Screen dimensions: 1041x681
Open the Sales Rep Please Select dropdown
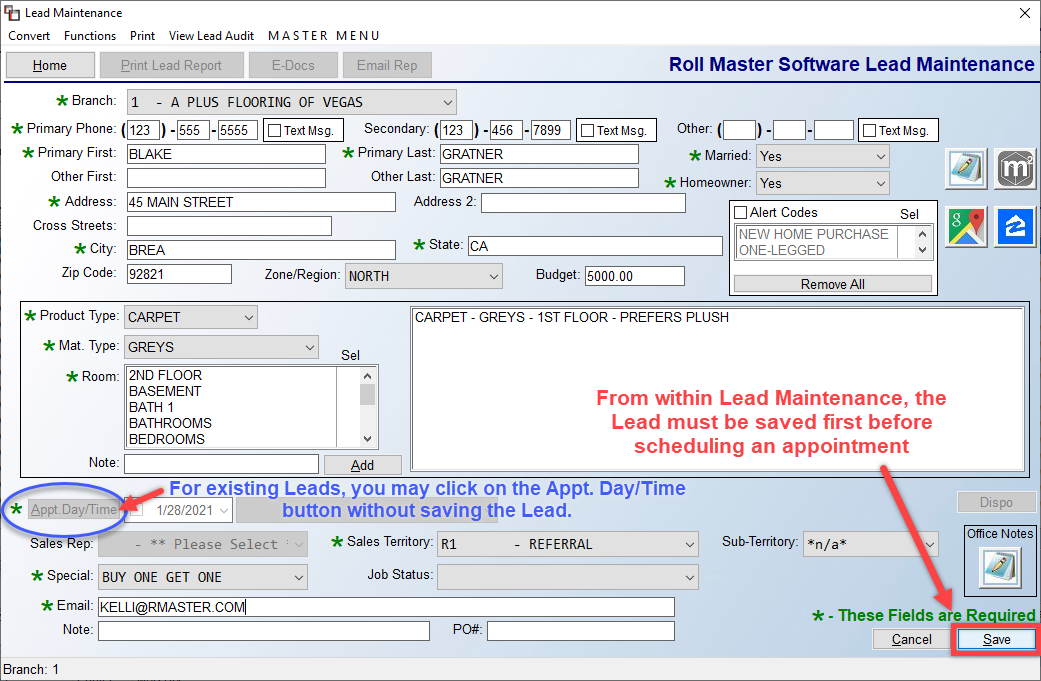[299, 544]
